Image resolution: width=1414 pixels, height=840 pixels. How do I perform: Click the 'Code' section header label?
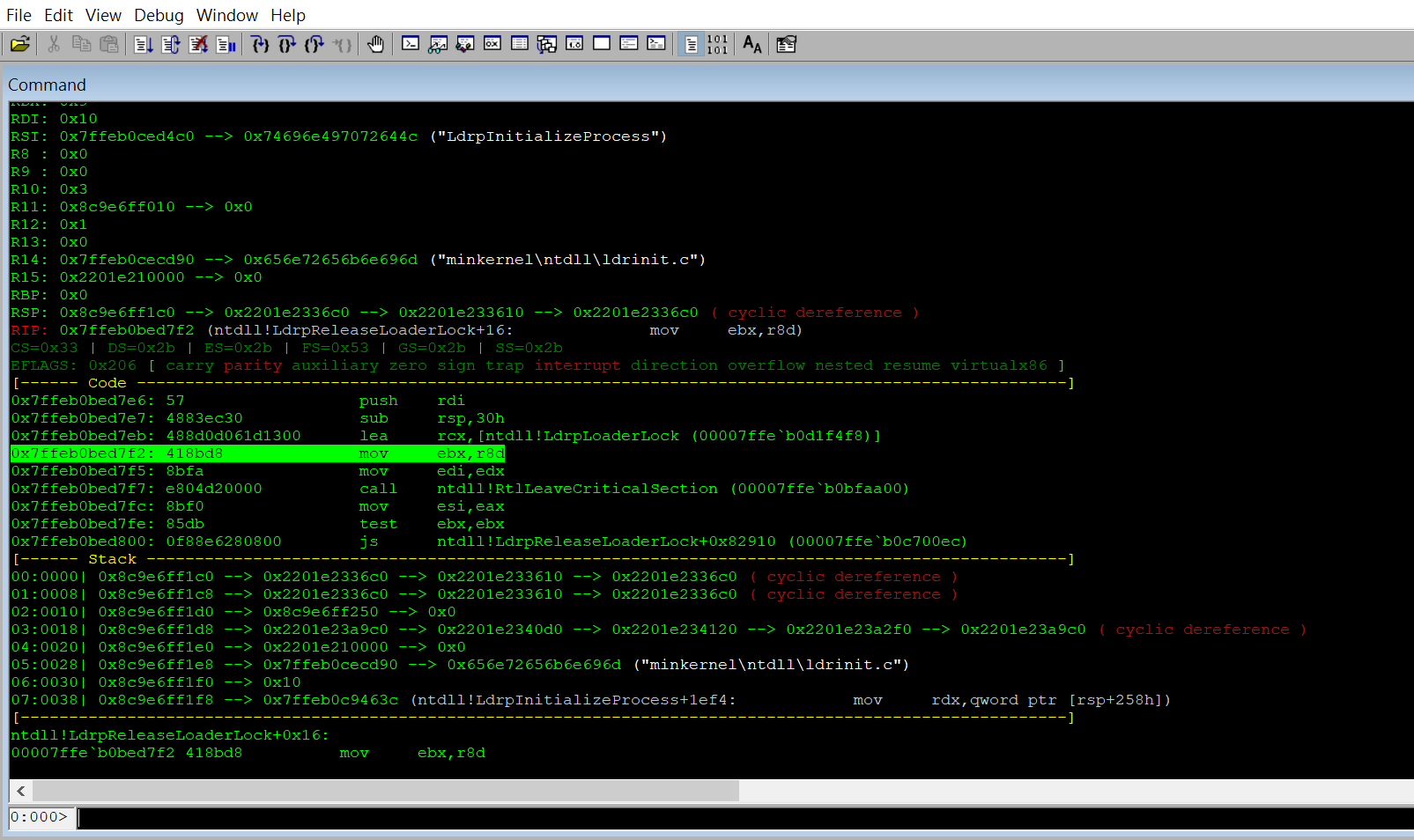[107, 383]
